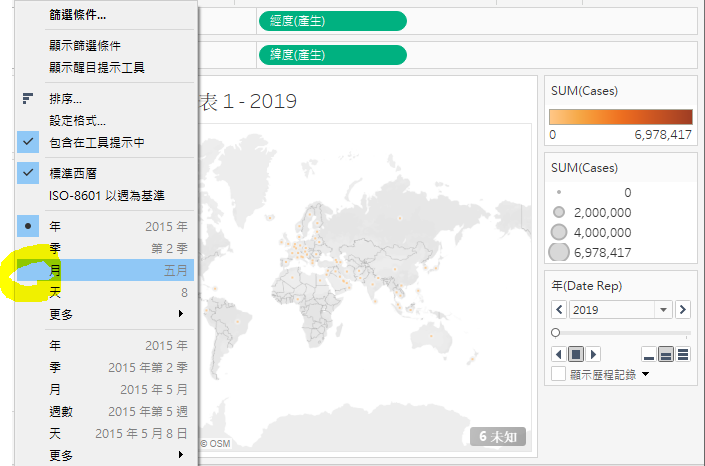
Task: Enable the 顯示歷程記錄 checkbox
Action: (x=558, y=374)
